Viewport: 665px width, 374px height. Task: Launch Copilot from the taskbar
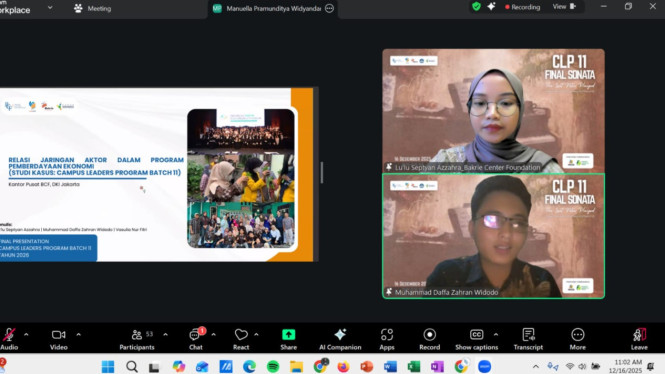(179, 366)
